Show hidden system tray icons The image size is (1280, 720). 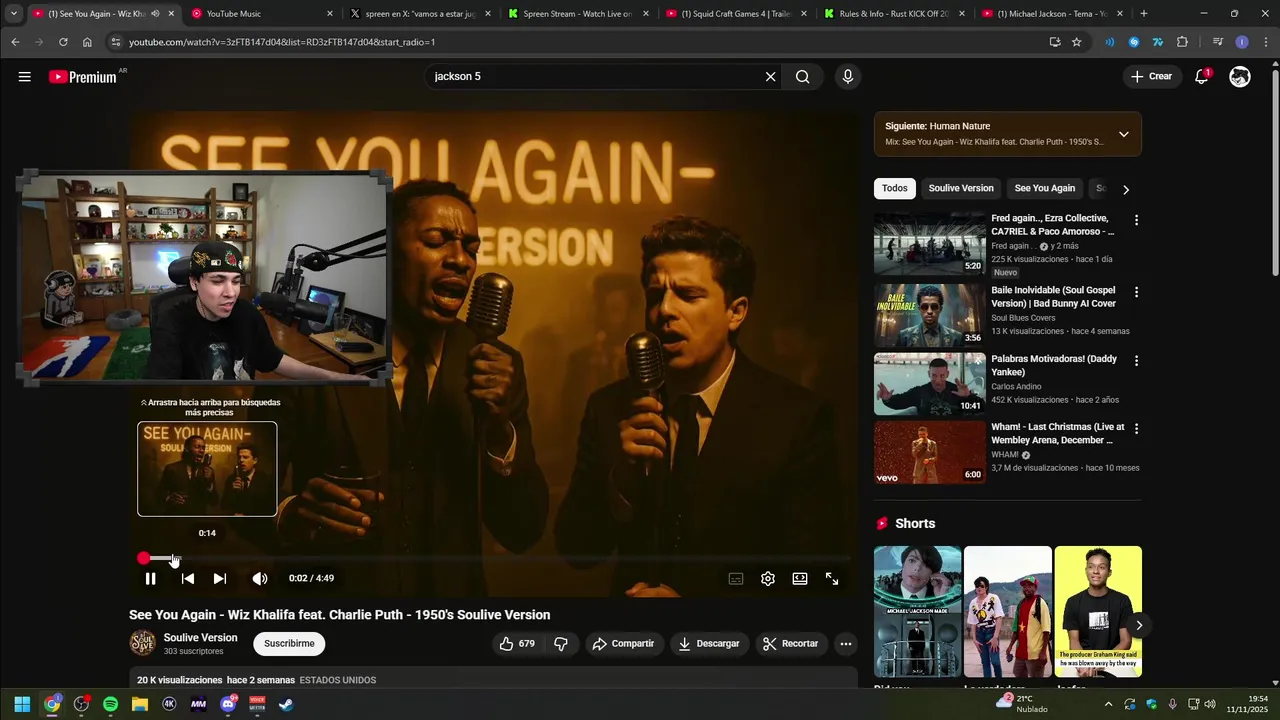coord(1108,704)
